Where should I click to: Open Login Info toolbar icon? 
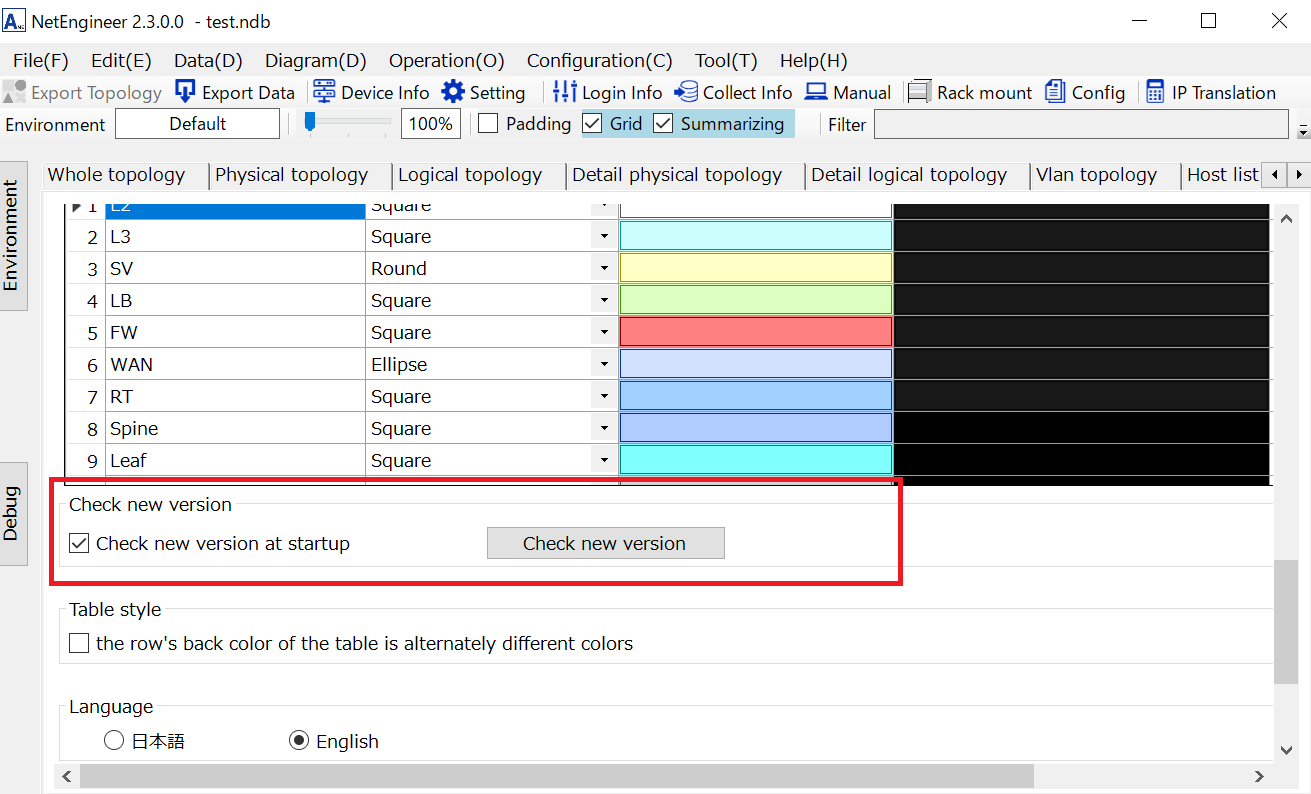565,92
